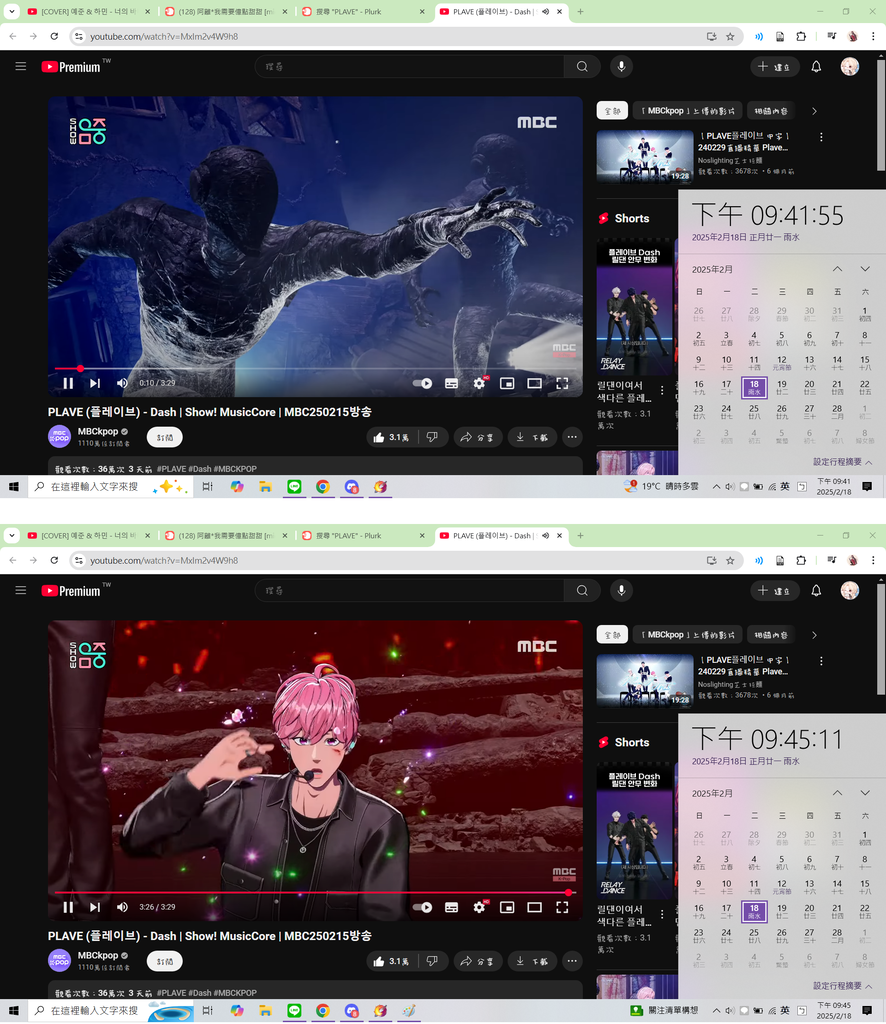Viewport: 886px width, 1024px height.
Task: Start voice search in lower YouTube header
Action: coord(622,590)
